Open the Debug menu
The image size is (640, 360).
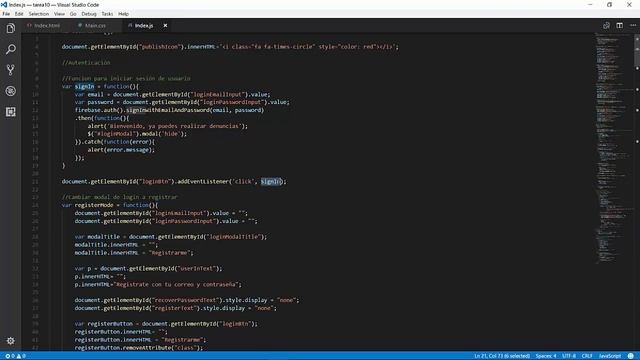click(x=89, y=14)
